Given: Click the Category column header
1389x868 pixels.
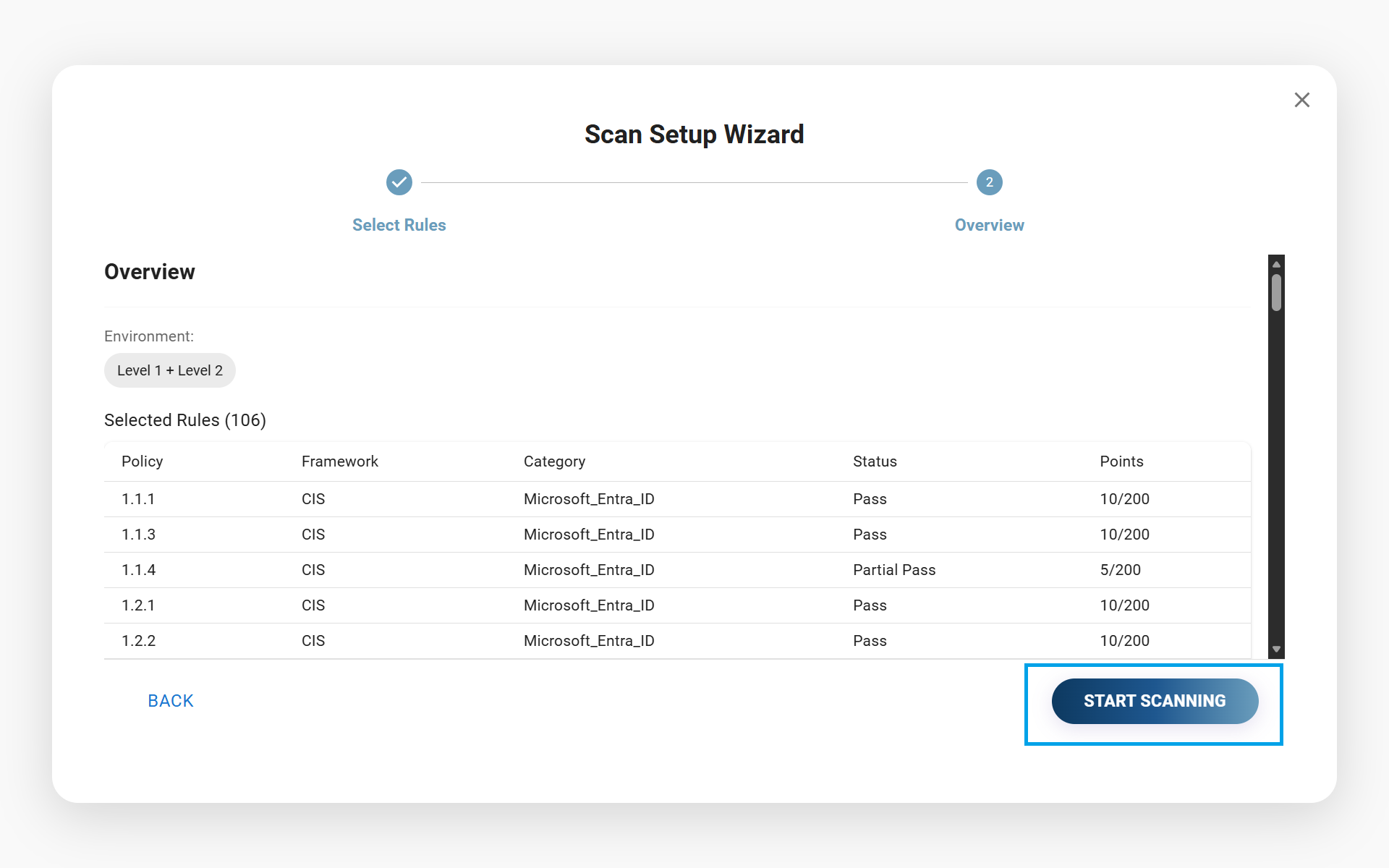Looking at the screenshot, I should coord(554,461).
